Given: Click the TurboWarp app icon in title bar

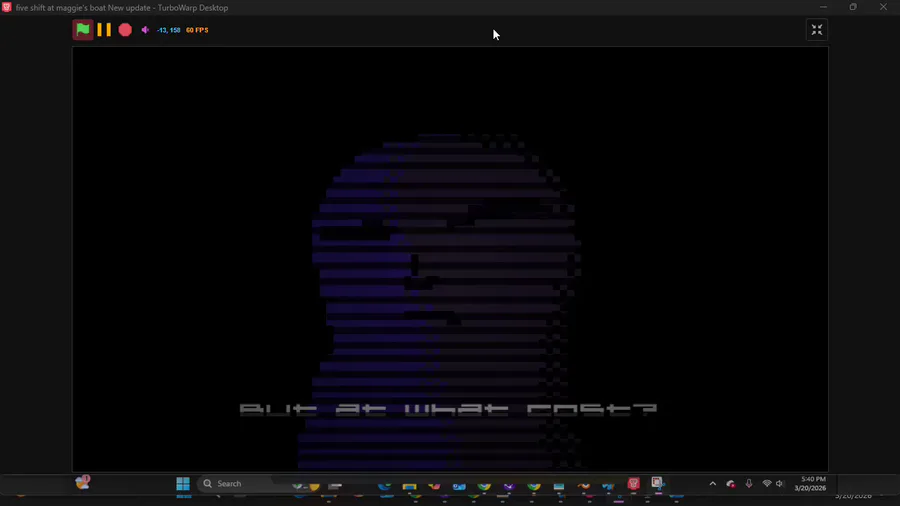Looking at the screenshot, I should [6, 7].
